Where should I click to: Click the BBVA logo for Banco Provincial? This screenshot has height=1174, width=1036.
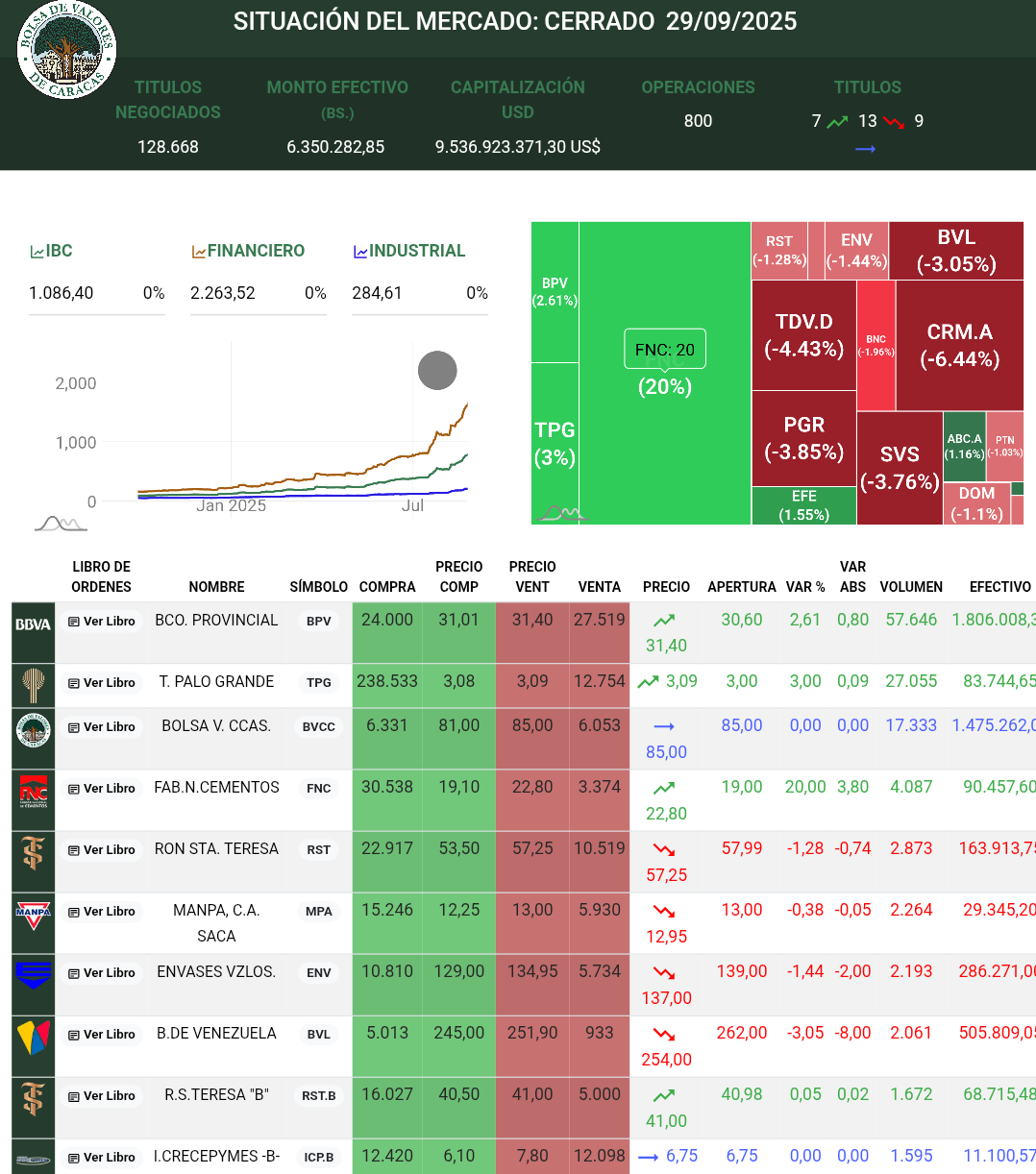(x=33, y=624)
